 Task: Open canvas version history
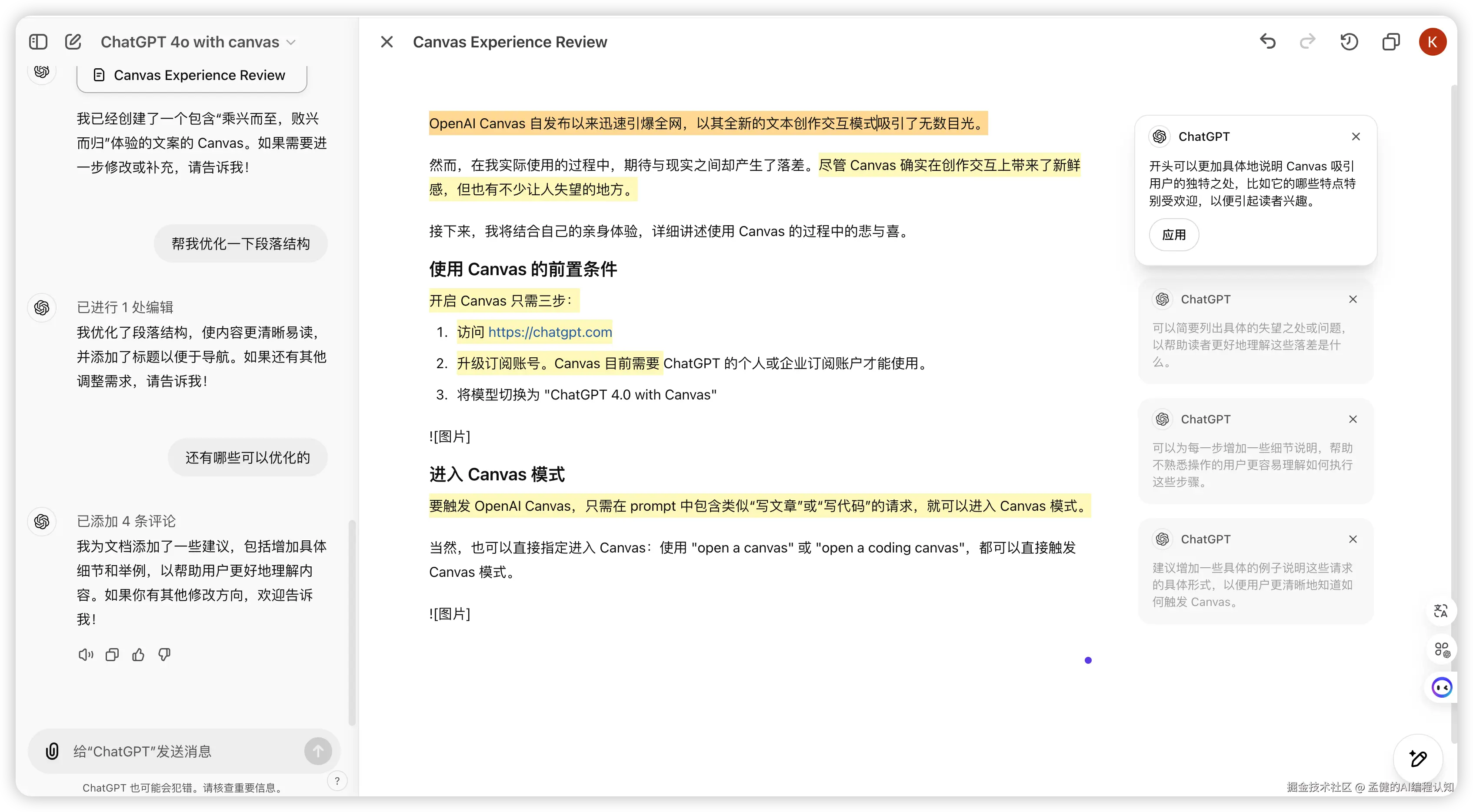pyautogui.click(x=1349, y=42)
